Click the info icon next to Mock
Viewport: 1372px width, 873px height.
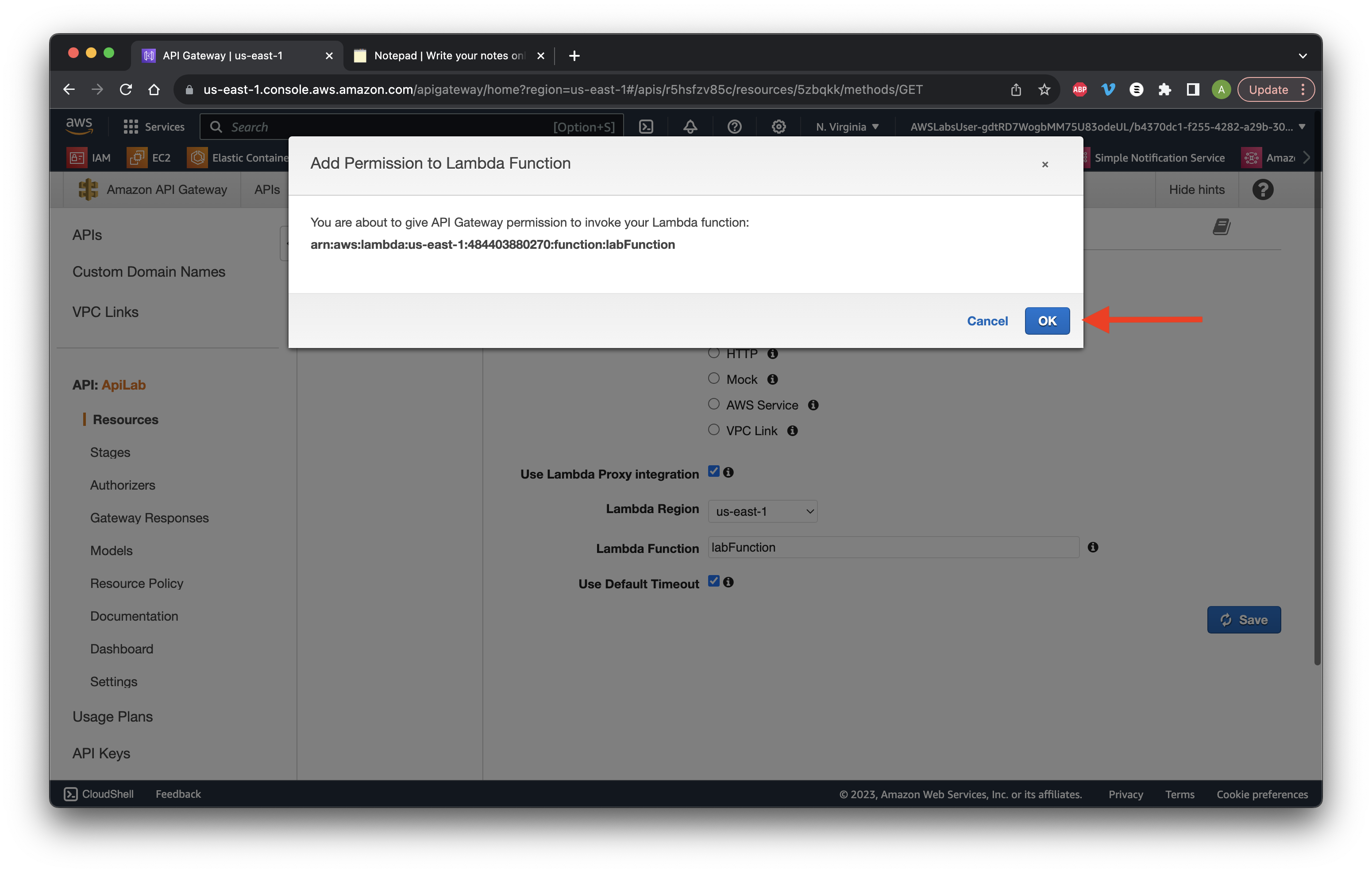[772, 379]
